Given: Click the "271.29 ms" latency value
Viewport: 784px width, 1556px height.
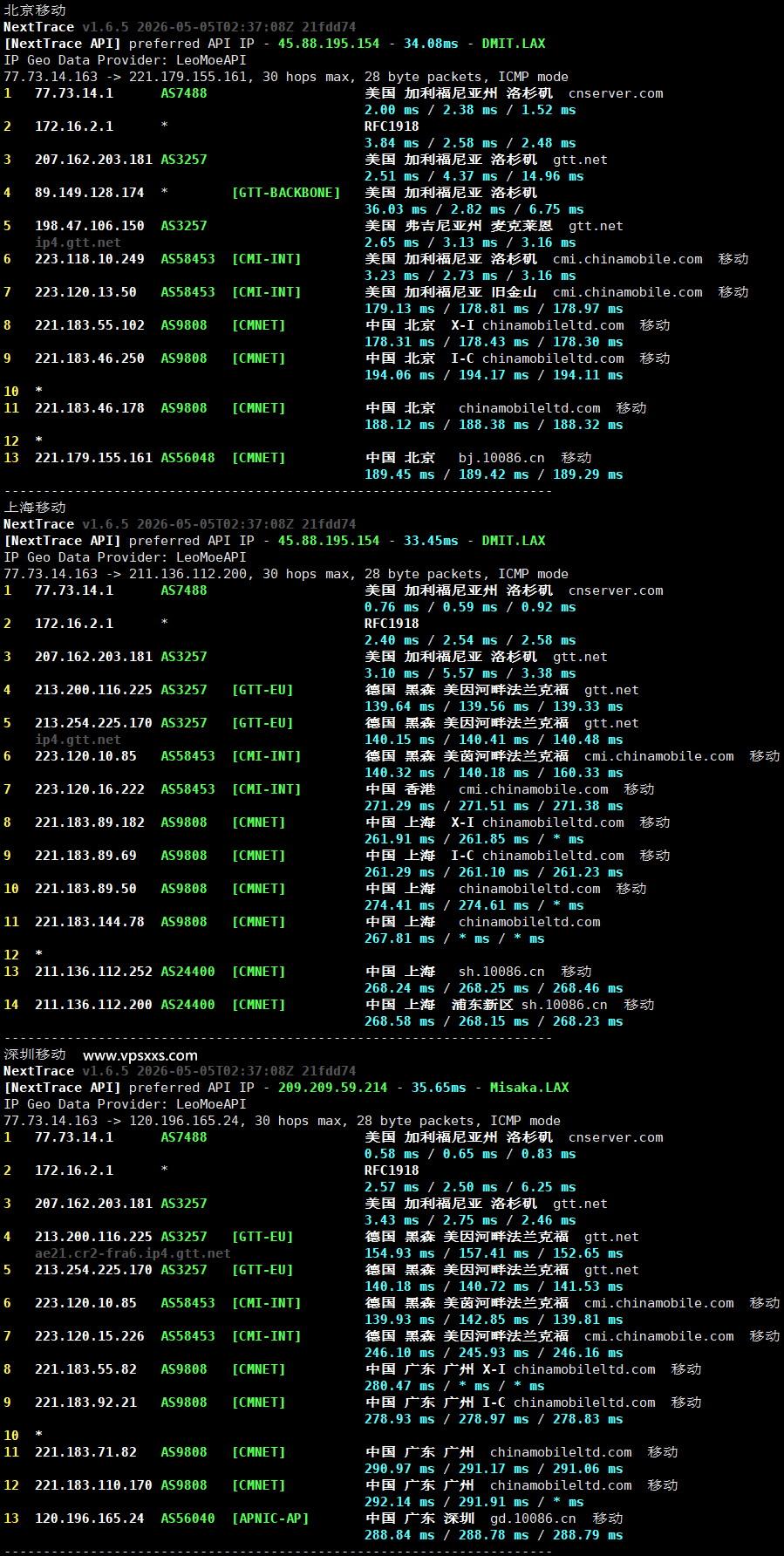Looking at the screenshot, I should tap(399, 805).
